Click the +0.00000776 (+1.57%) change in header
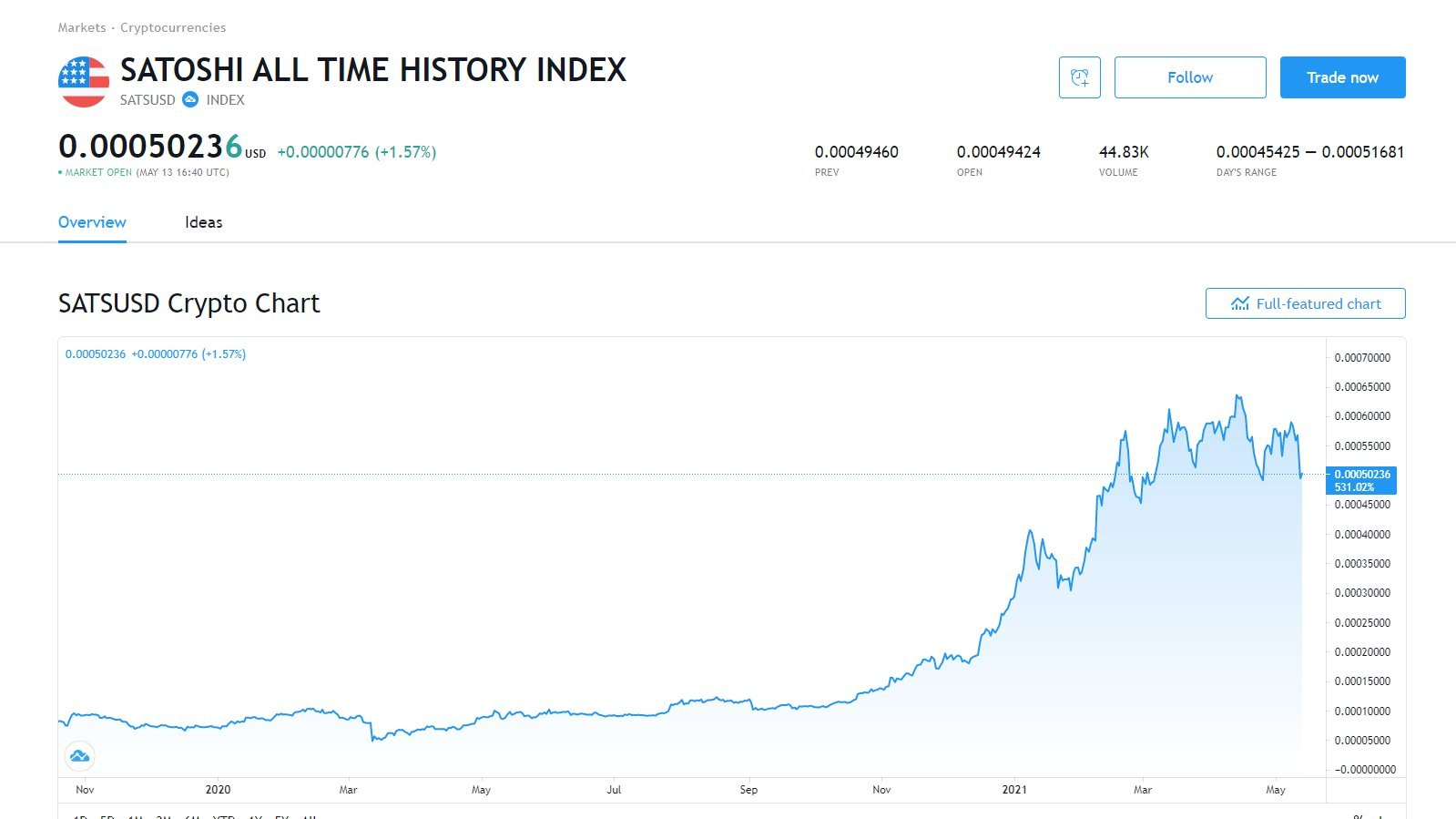 click(x=357, y=152)
